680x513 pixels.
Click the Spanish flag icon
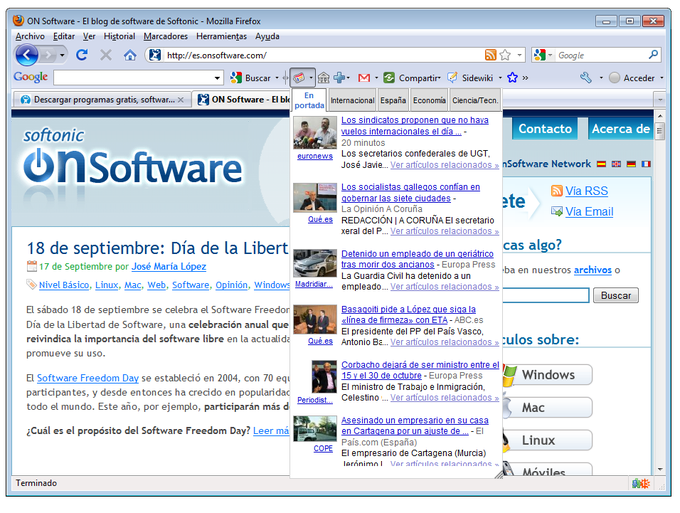click(601, 164)
